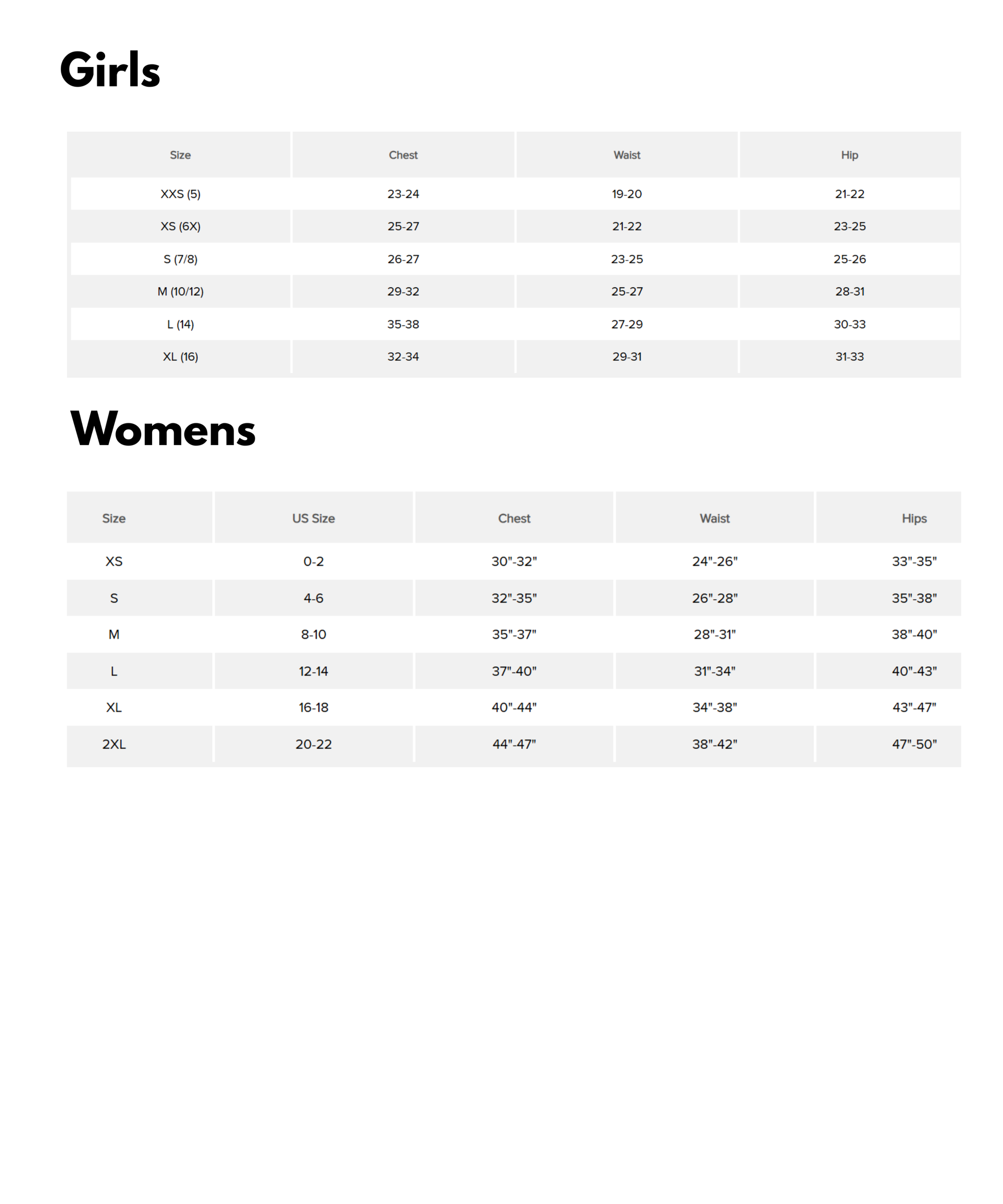Click the Womens table US Size header
Viewport: 1003px width, 1204px height.
[x=313, y=518]
